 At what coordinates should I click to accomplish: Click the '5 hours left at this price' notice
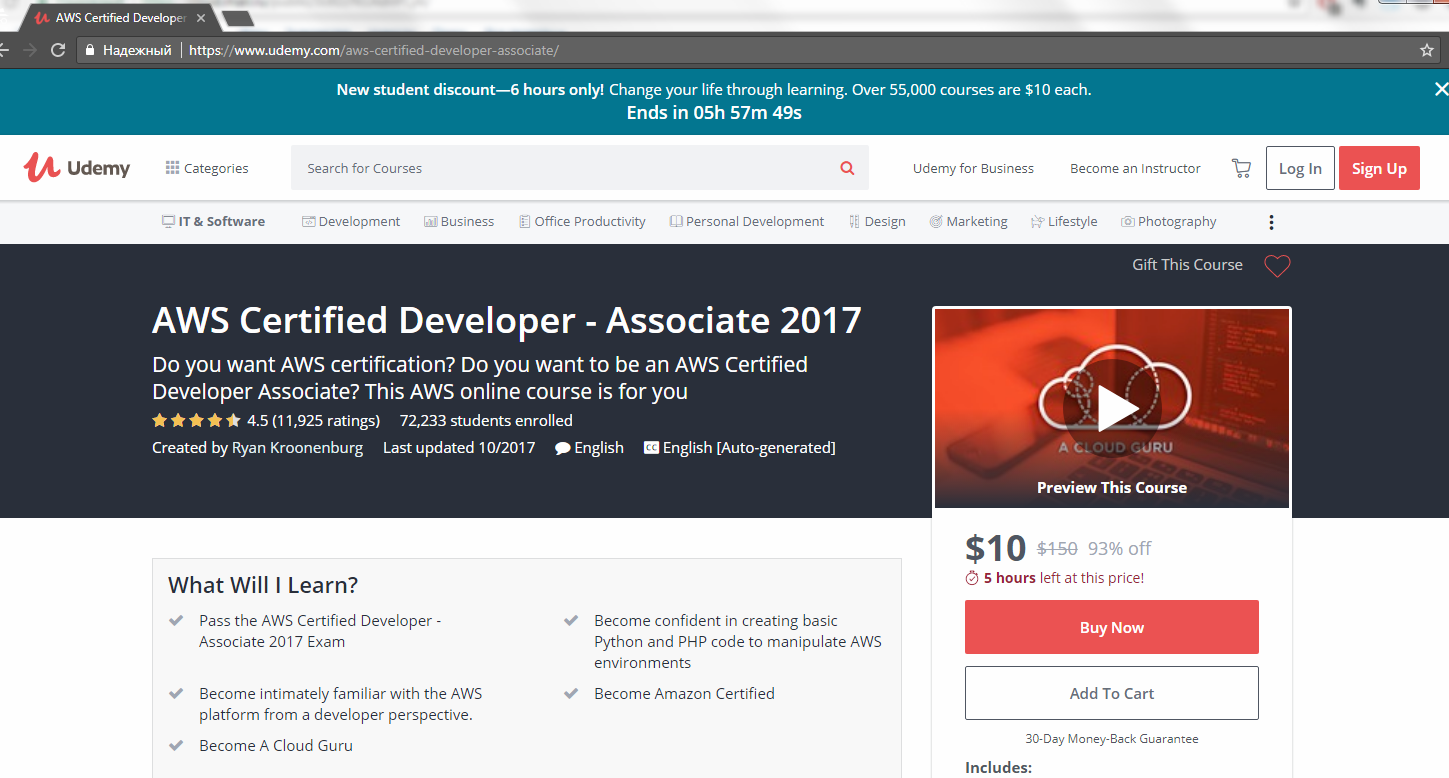click(1055, 578)
